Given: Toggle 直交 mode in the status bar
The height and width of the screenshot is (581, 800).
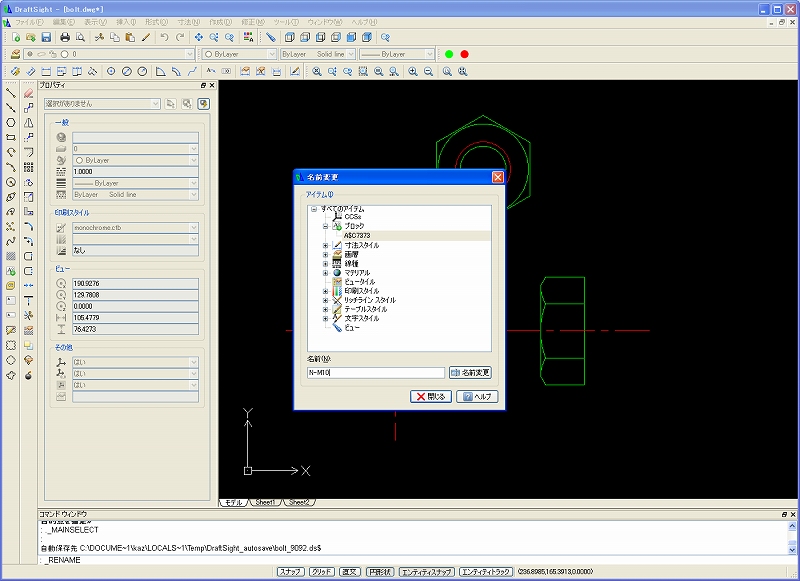Looking at the screenshot, I should 349,572.
